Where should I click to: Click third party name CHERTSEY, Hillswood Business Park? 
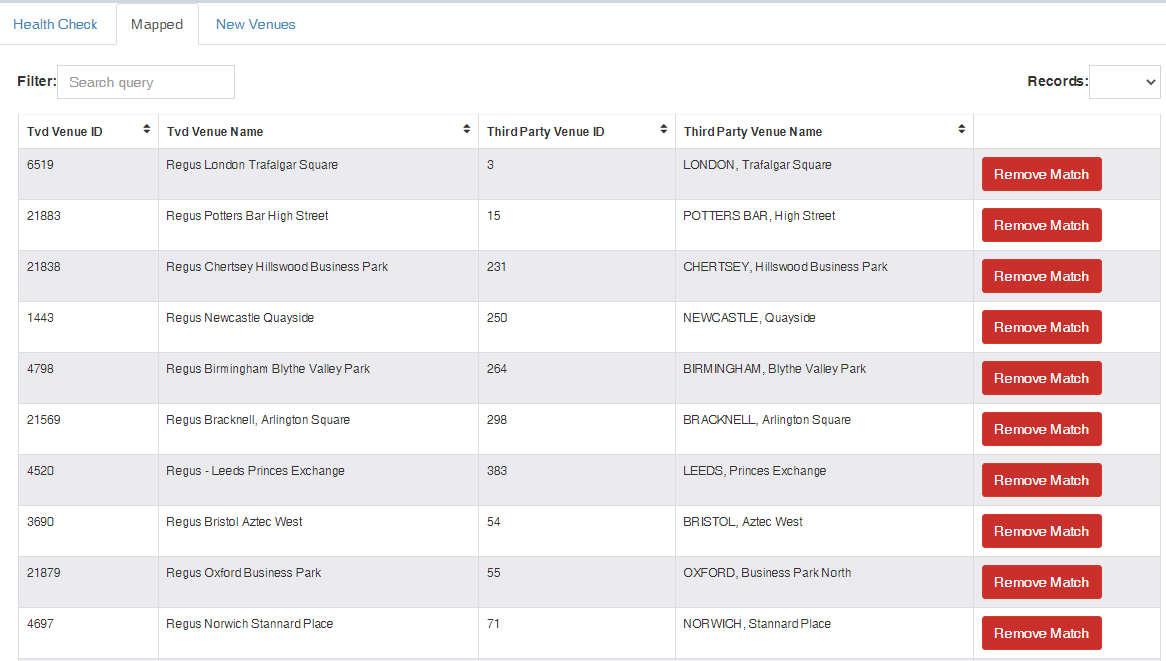(x=785, y=267)
